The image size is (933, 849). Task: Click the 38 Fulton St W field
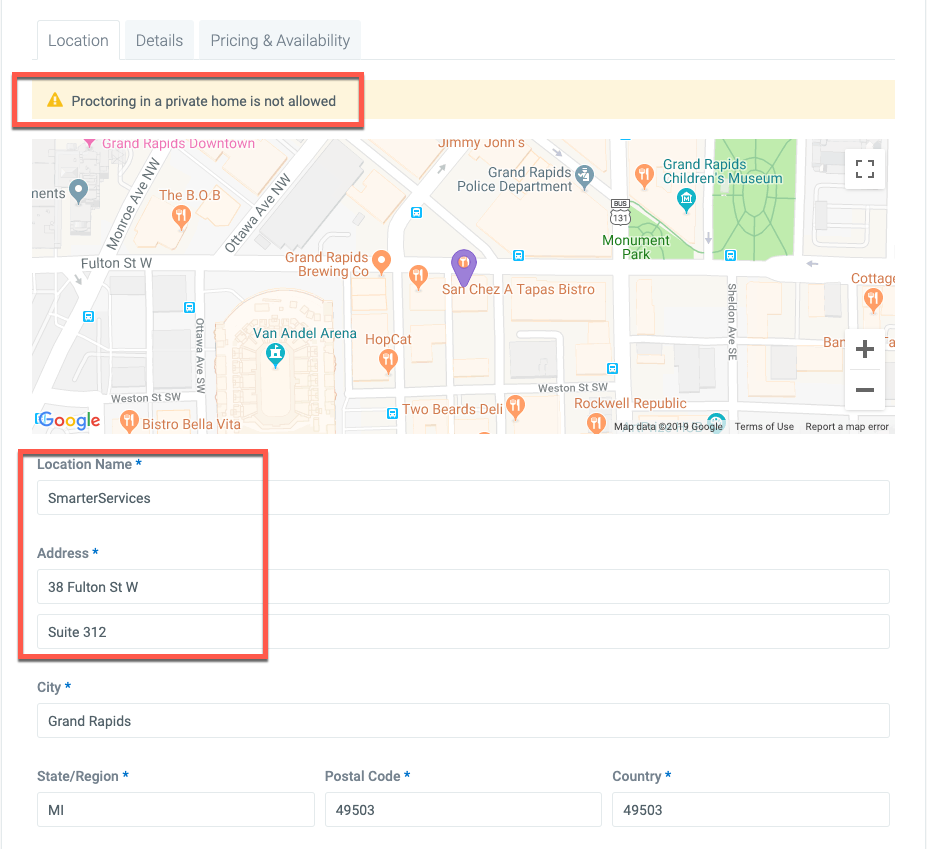(x=463, y=587)
